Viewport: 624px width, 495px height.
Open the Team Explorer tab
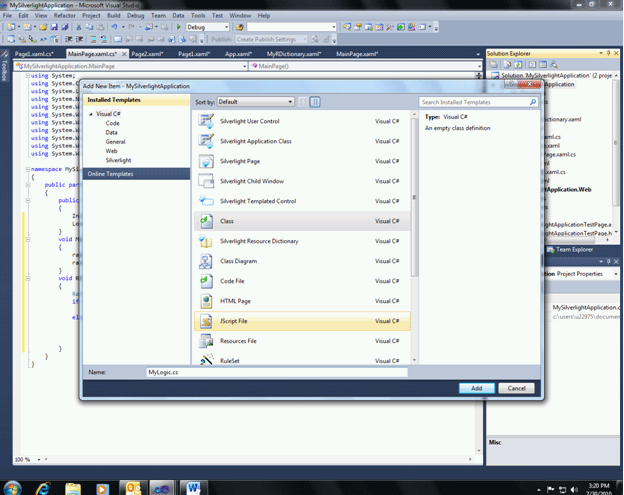pos(570,249)
